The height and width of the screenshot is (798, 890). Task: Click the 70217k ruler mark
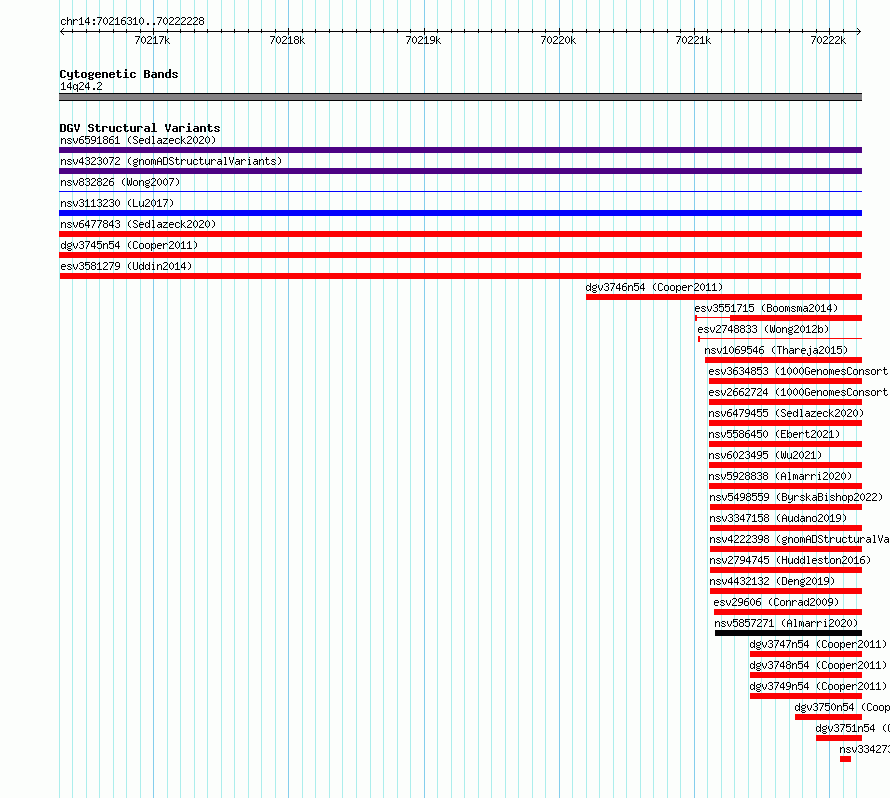click(x=152, y=40)
